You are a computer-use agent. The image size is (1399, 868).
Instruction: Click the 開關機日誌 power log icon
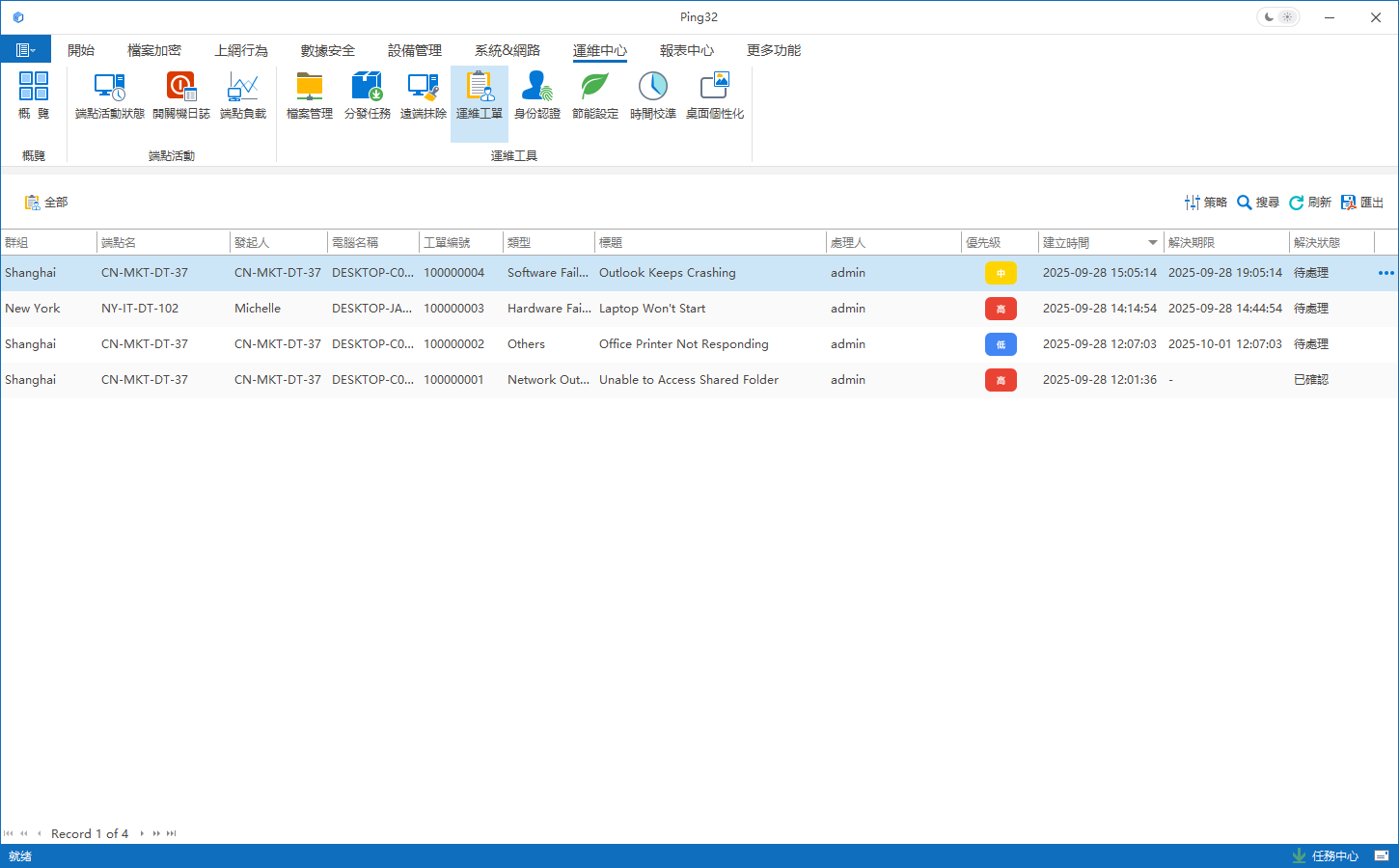[180, 95]
